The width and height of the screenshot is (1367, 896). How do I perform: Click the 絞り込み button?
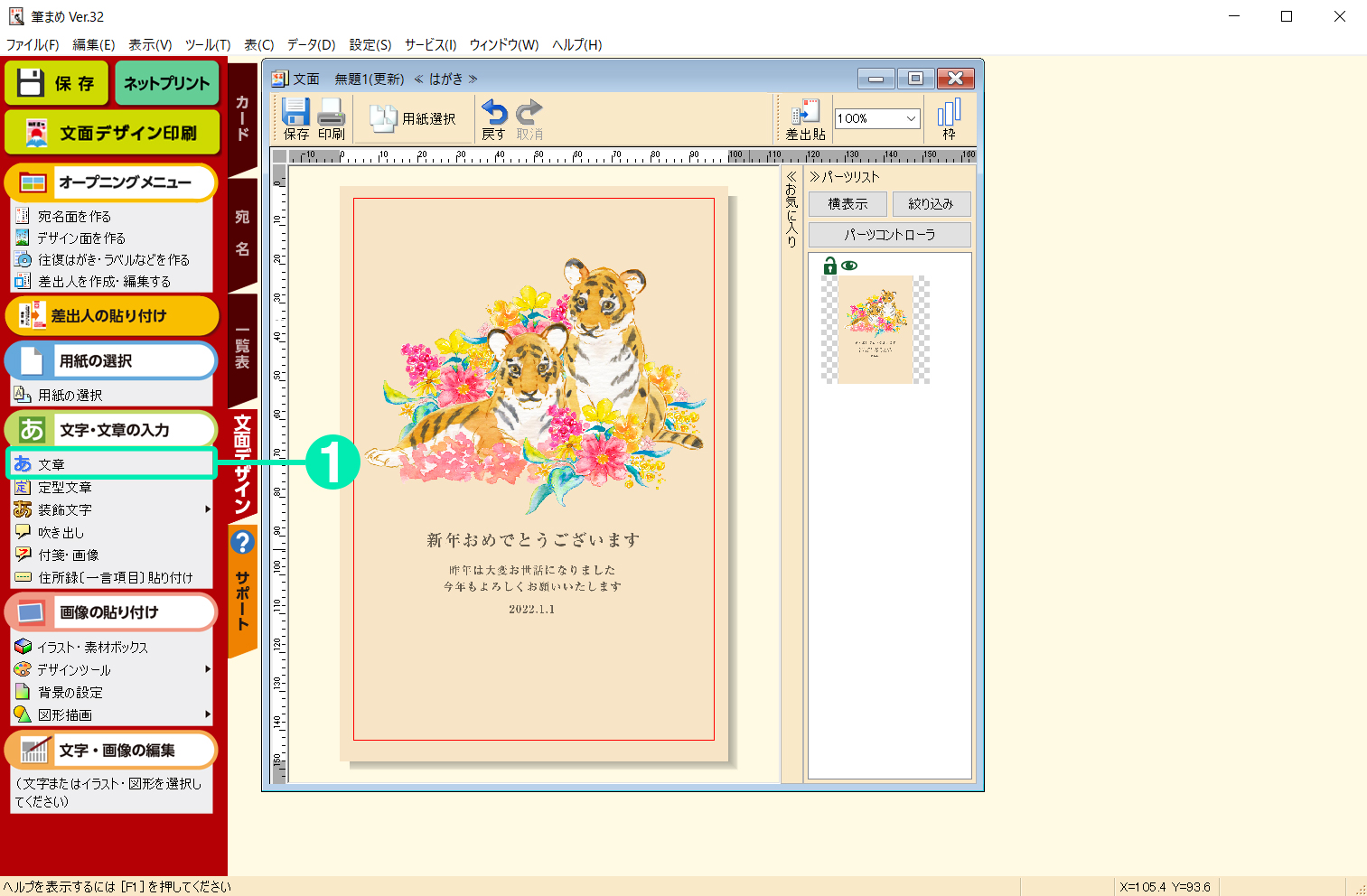pos(931,204)
